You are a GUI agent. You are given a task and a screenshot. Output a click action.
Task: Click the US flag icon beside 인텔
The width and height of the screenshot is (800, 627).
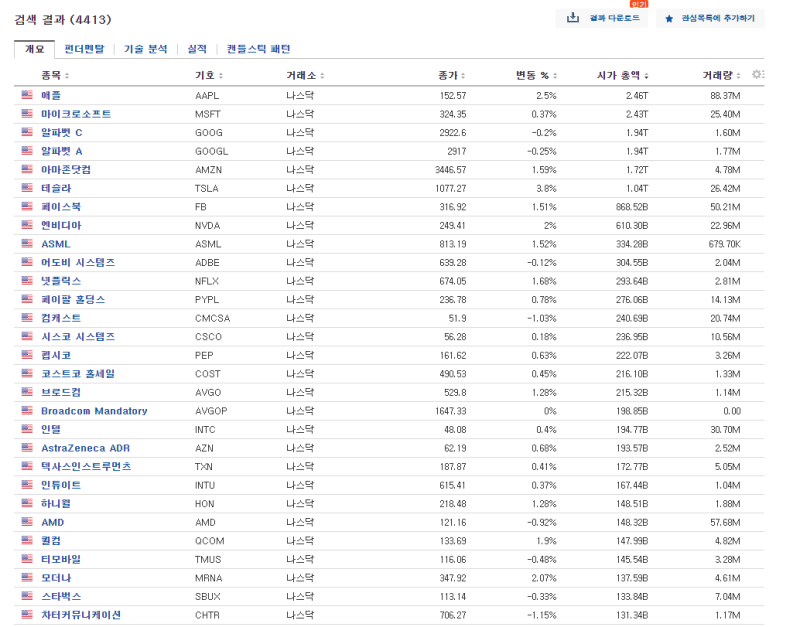pyautogui.click(x=27, y=429)
